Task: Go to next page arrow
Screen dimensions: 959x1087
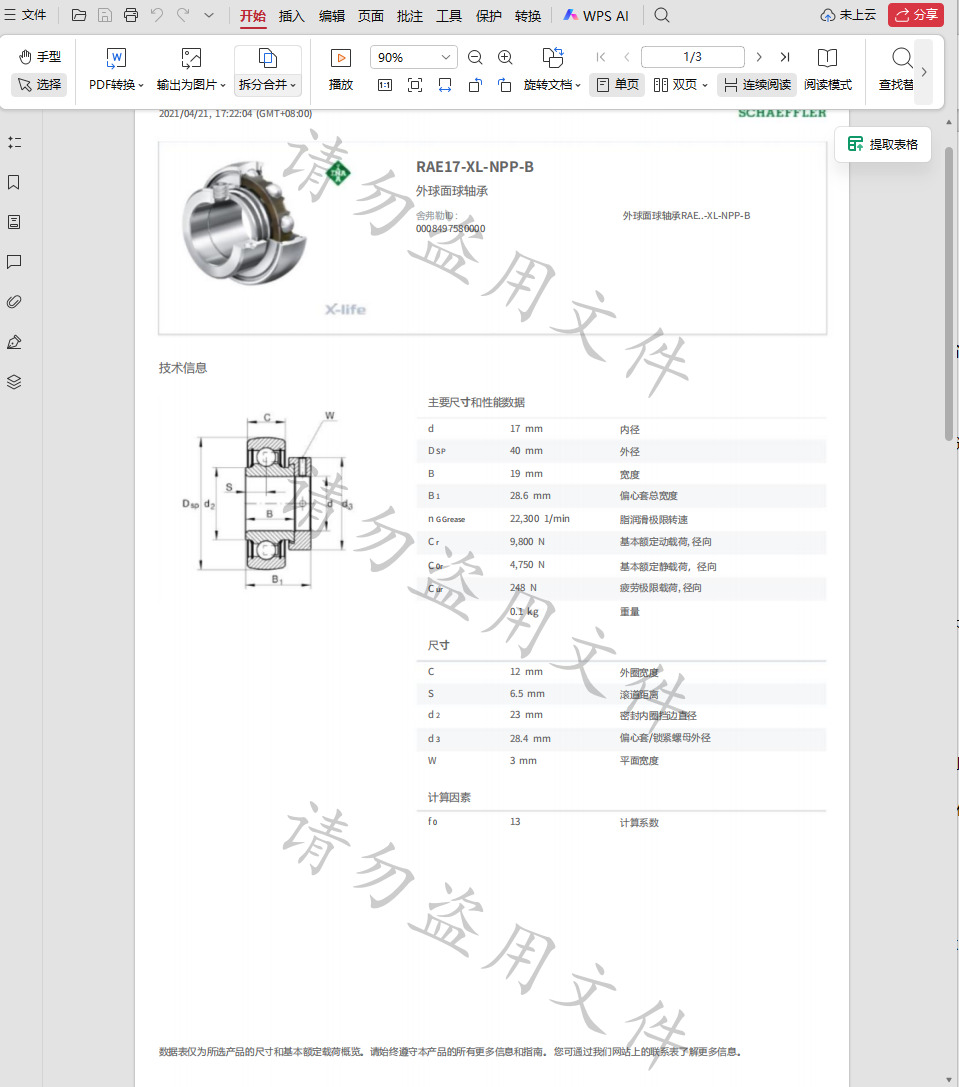Action: [x=759, y=57]
